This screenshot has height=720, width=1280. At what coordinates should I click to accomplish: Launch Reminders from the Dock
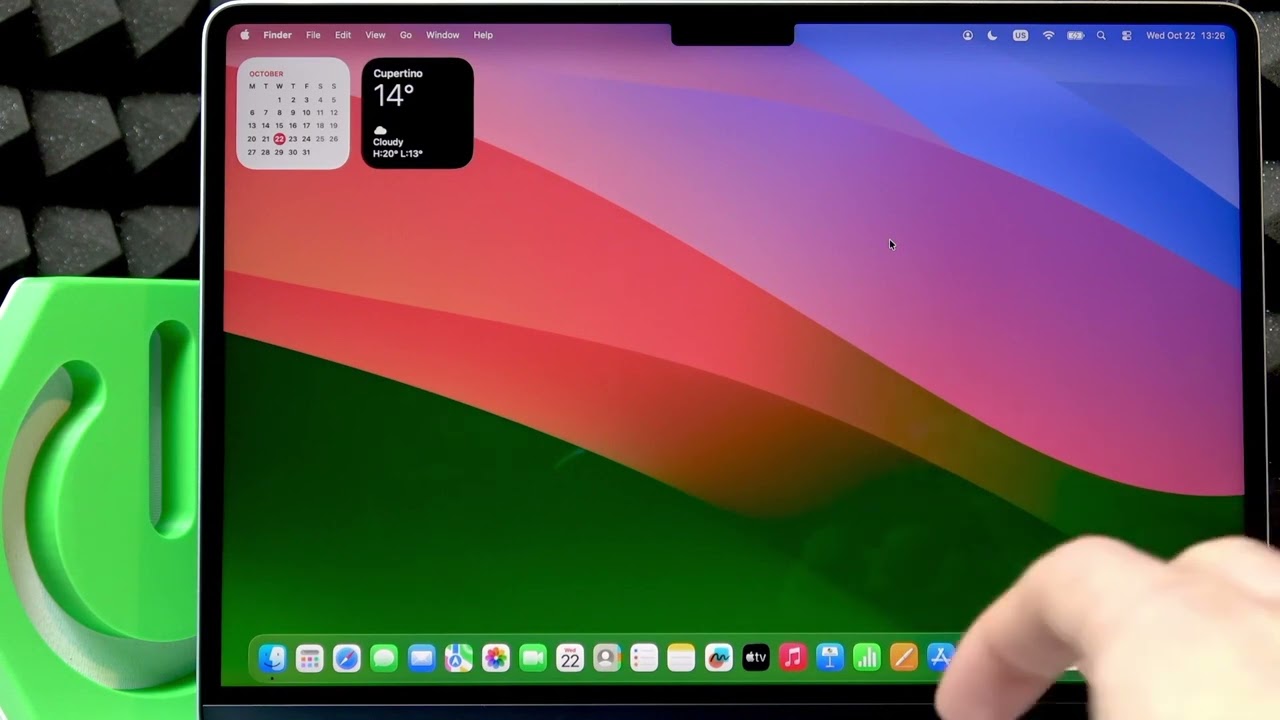[644, 657]
